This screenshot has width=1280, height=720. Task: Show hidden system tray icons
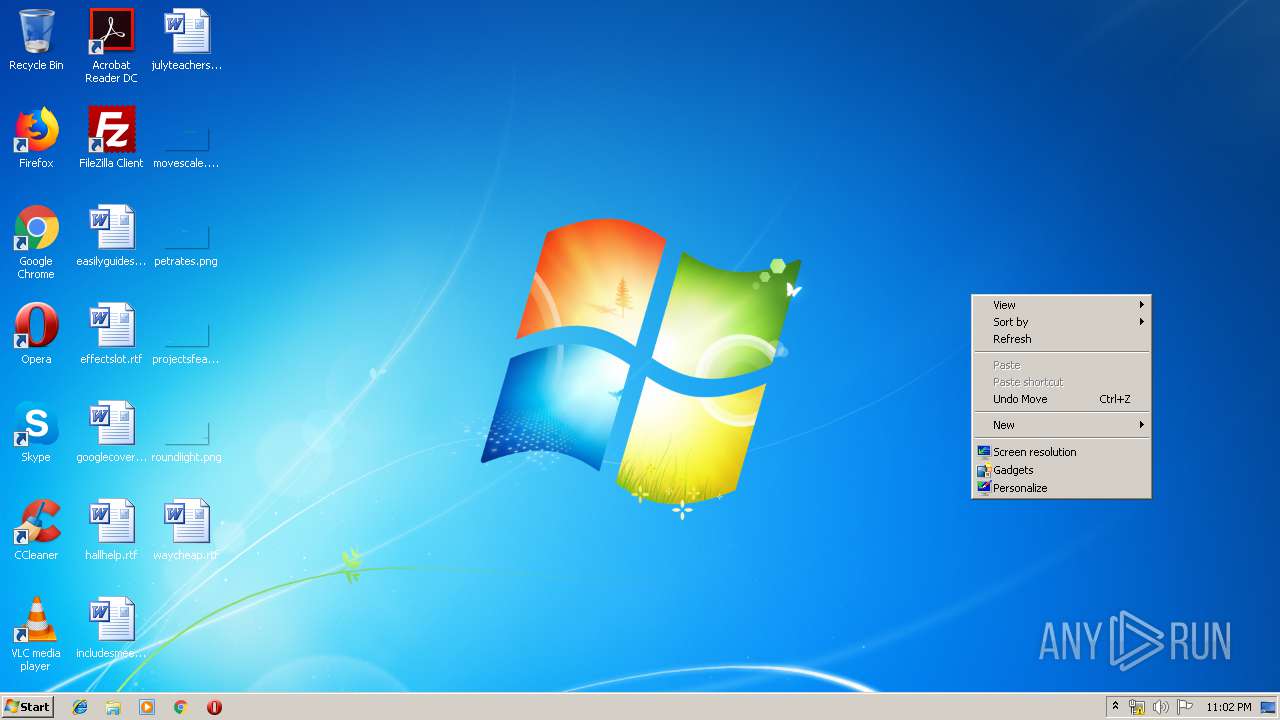coord(1115,707)
